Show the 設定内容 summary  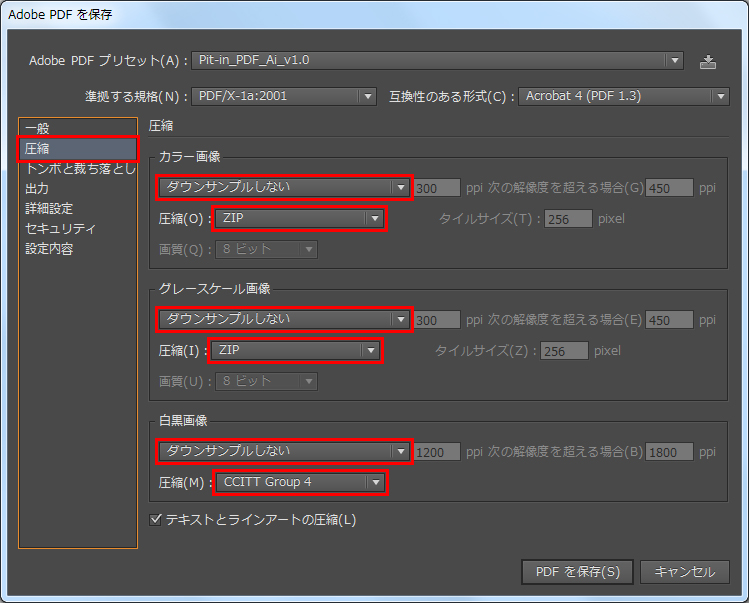click(49, 249)
